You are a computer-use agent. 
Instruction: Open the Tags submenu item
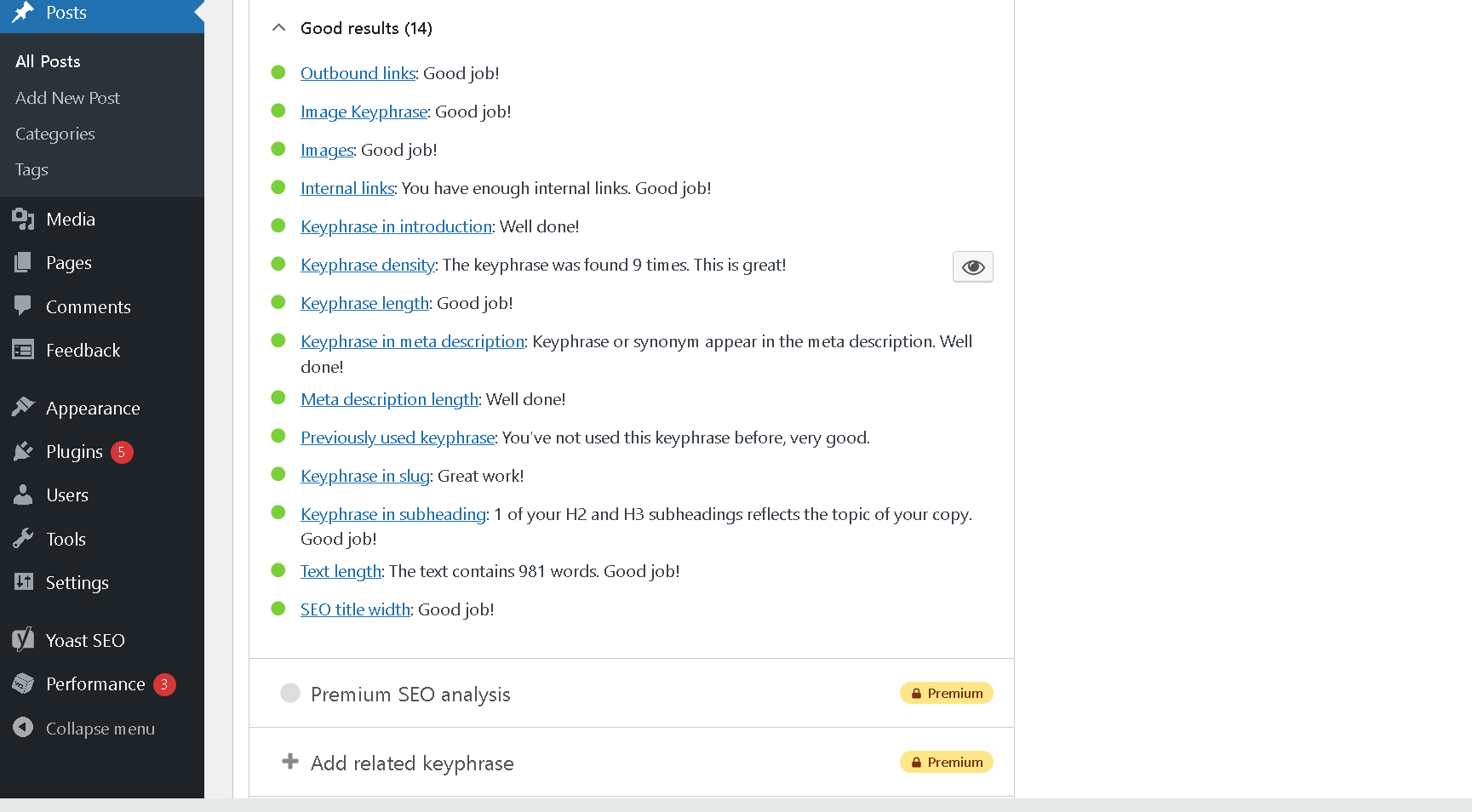(x=32, y=169)
